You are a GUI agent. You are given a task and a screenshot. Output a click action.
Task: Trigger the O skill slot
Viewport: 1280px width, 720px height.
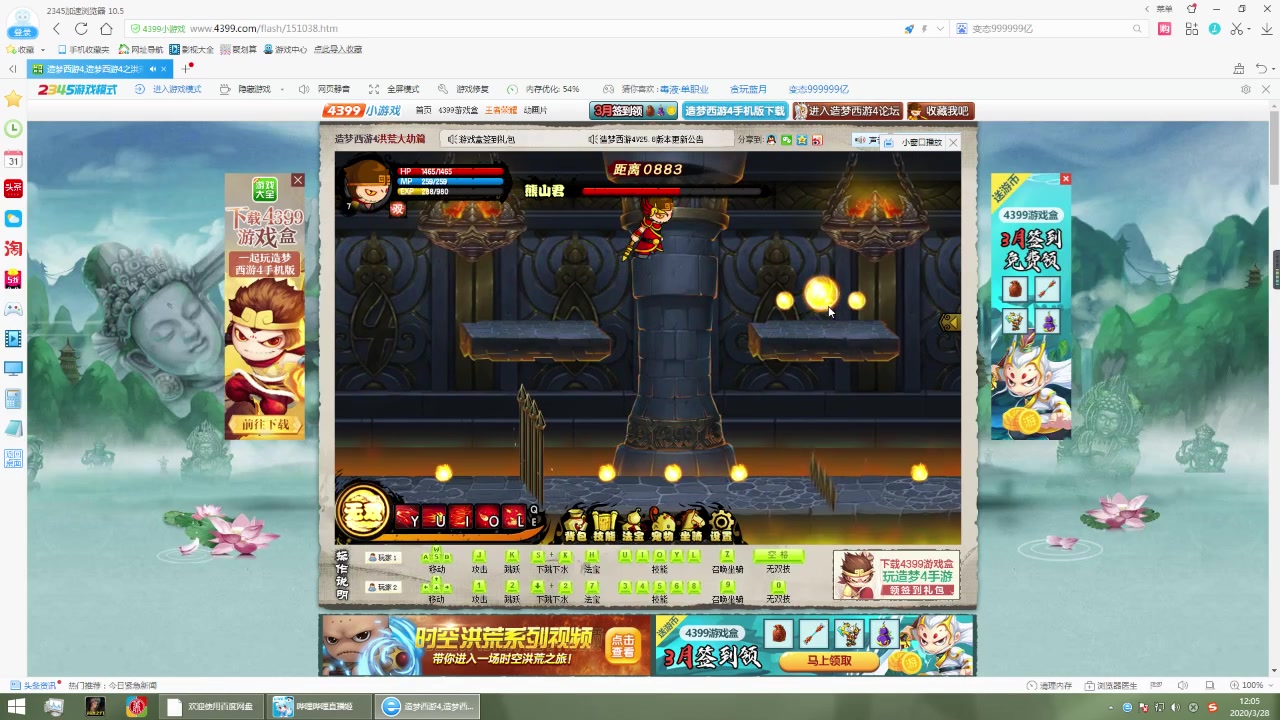click(488, 517)
